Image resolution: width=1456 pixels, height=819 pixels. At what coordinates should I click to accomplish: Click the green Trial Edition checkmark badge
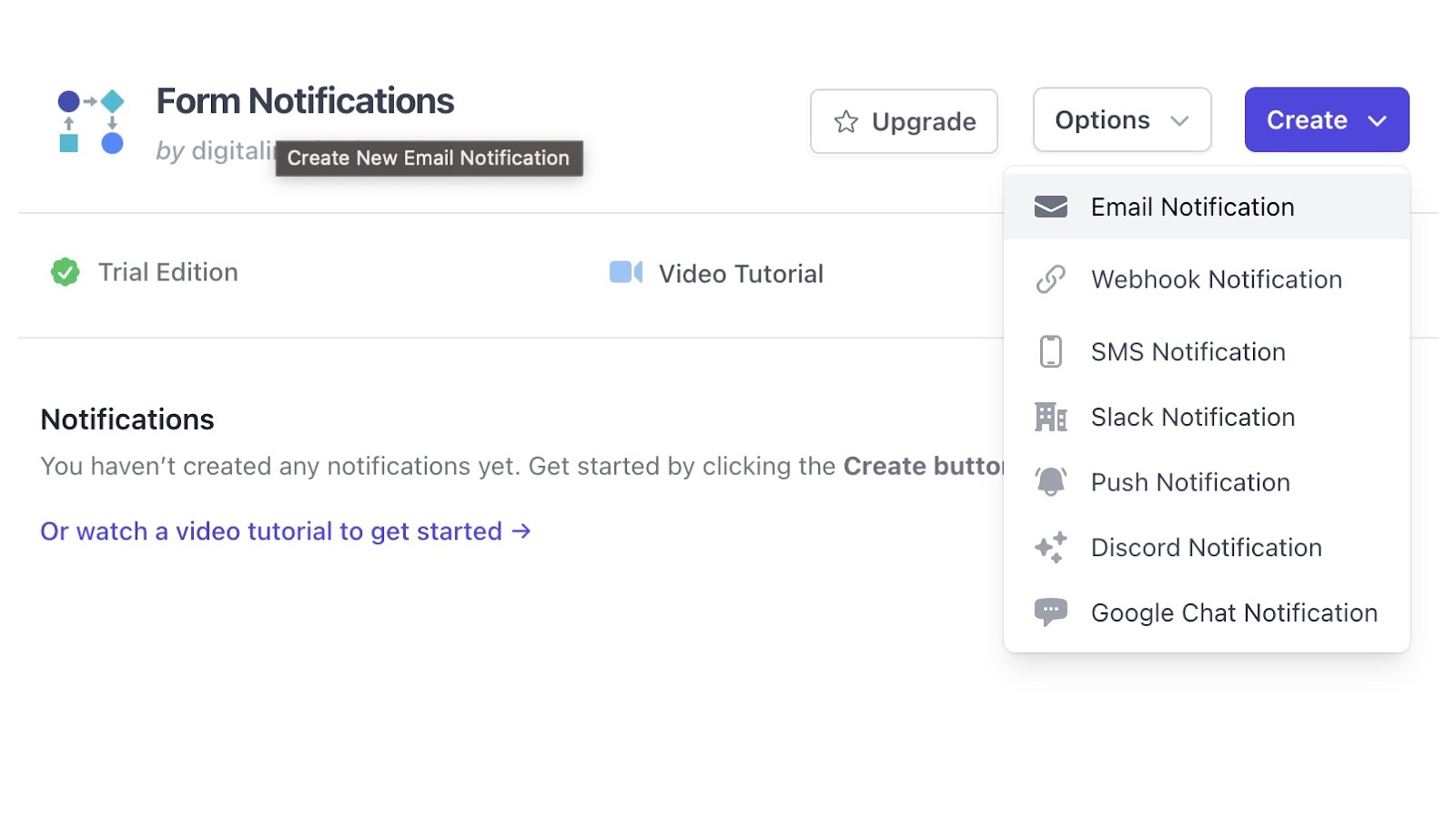(x=65, y=272)
